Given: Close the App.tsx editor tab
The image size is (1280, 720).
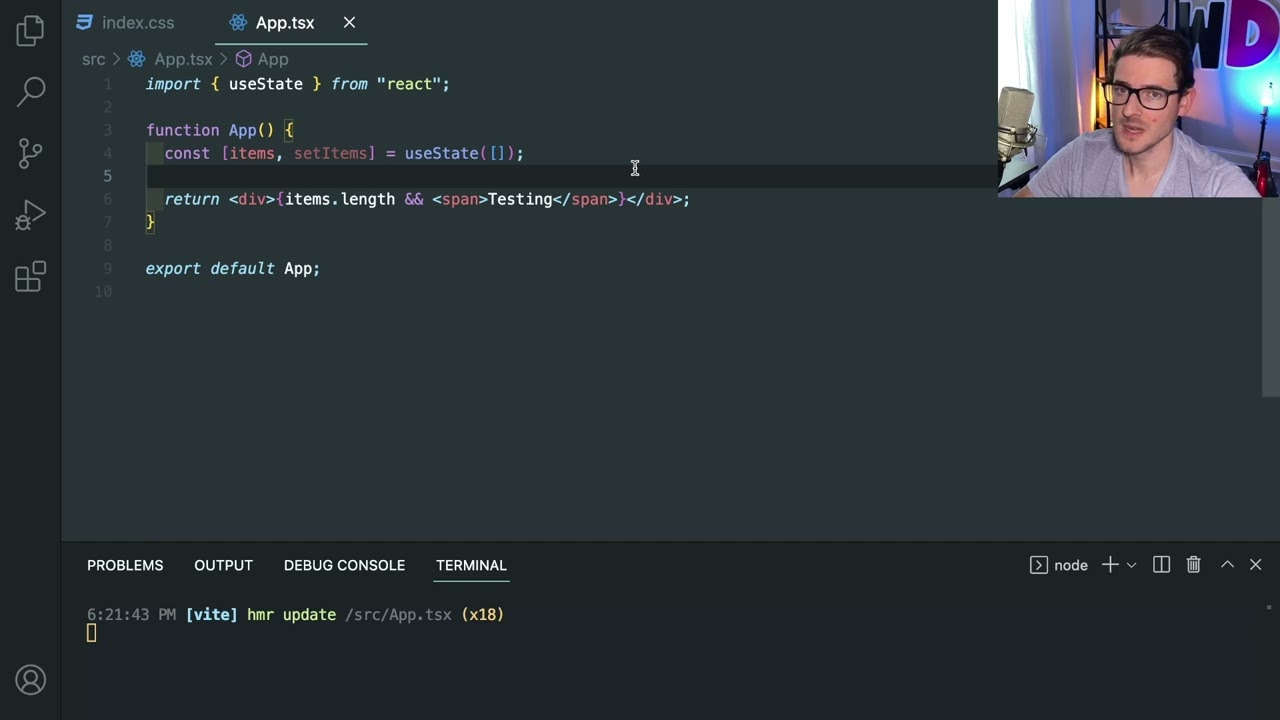Looking at the screenshot, I should pos(349,22).
